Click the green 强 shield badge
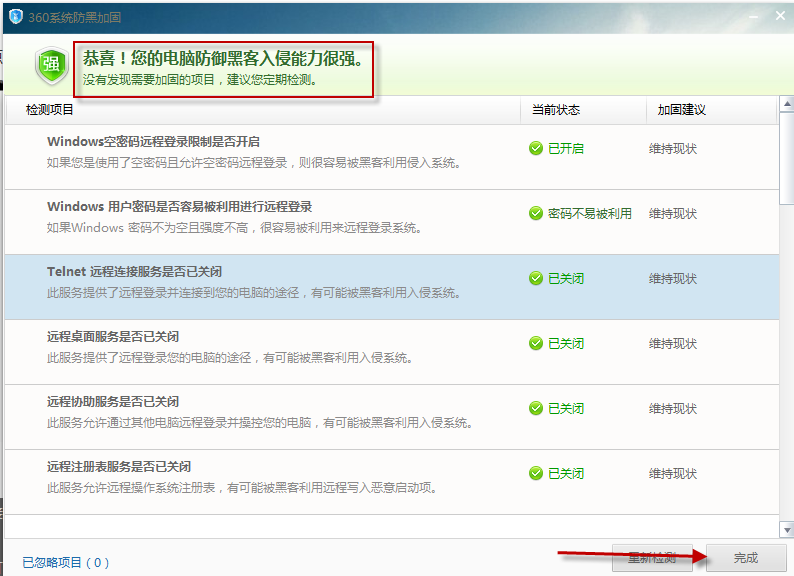The width and height of the screenshot is (794, 576). [52, 65]
